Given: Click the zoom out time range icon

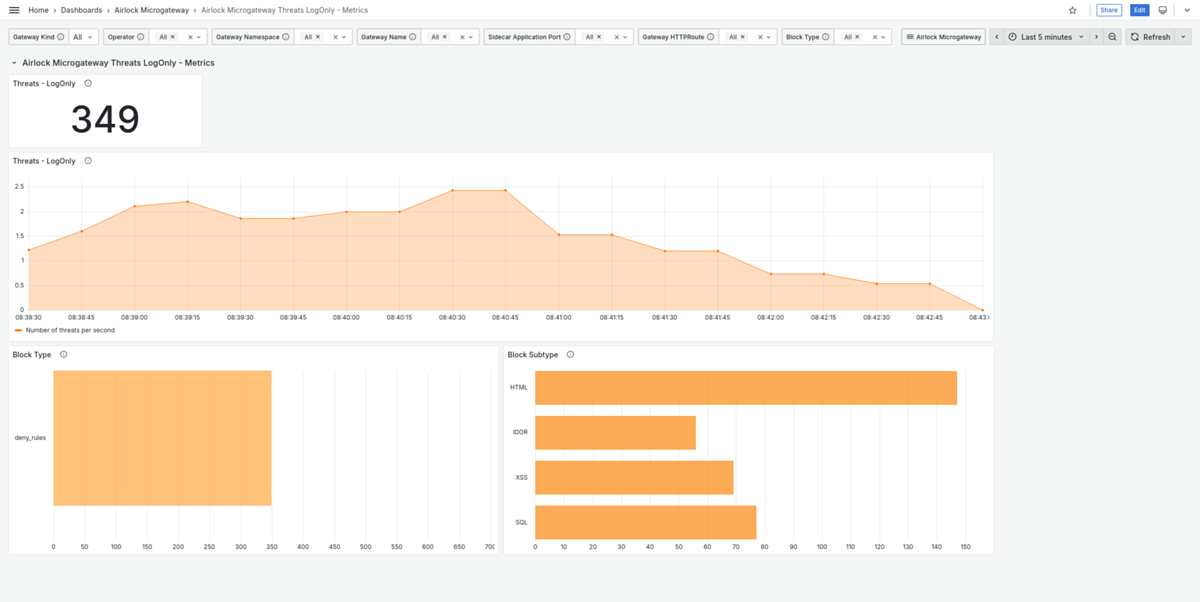Looking at the screenshot, I should click(1113, 37).
